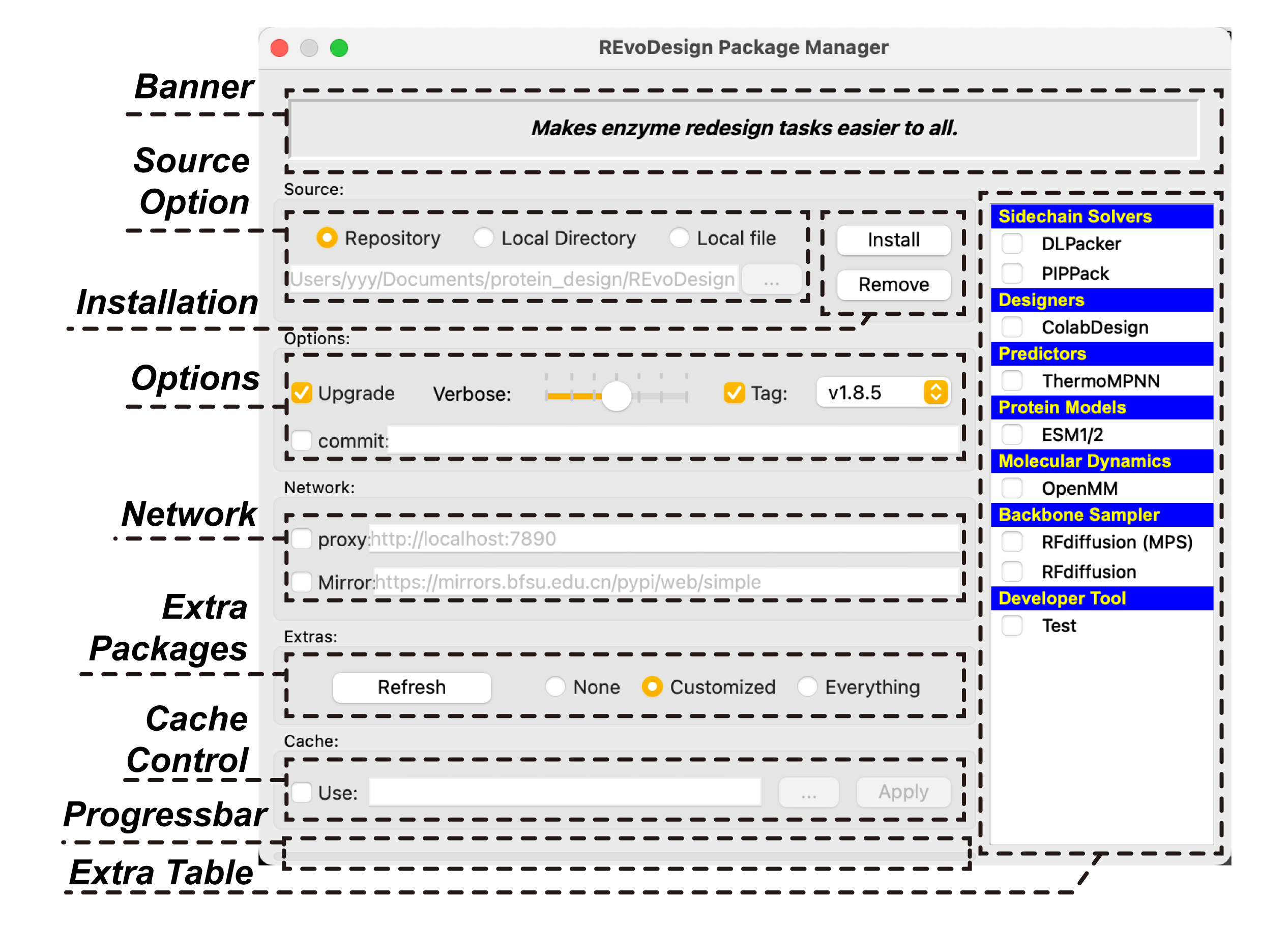Click the cache path input field
The height and width of the screenshot is (927, 1288).
pyautogui.click(x=565, y=792)
